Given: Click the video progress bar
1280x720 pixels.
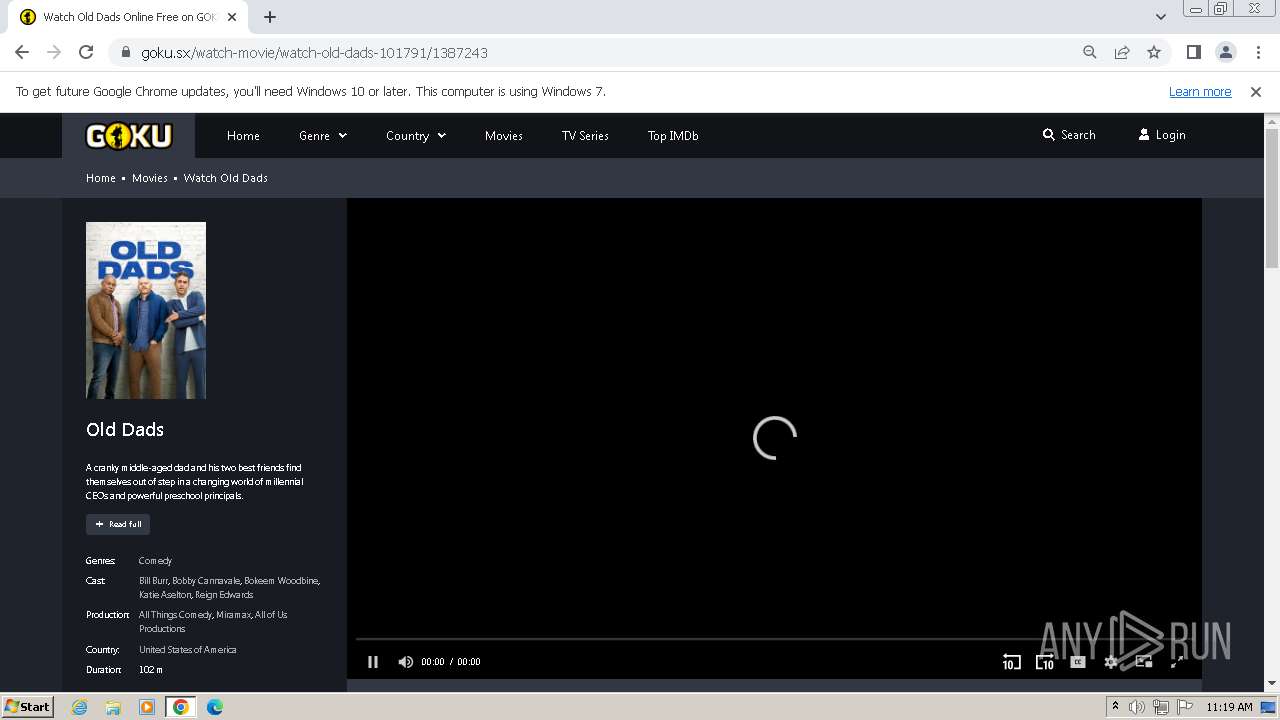Looking at the screenshot, I should (774, 638).
